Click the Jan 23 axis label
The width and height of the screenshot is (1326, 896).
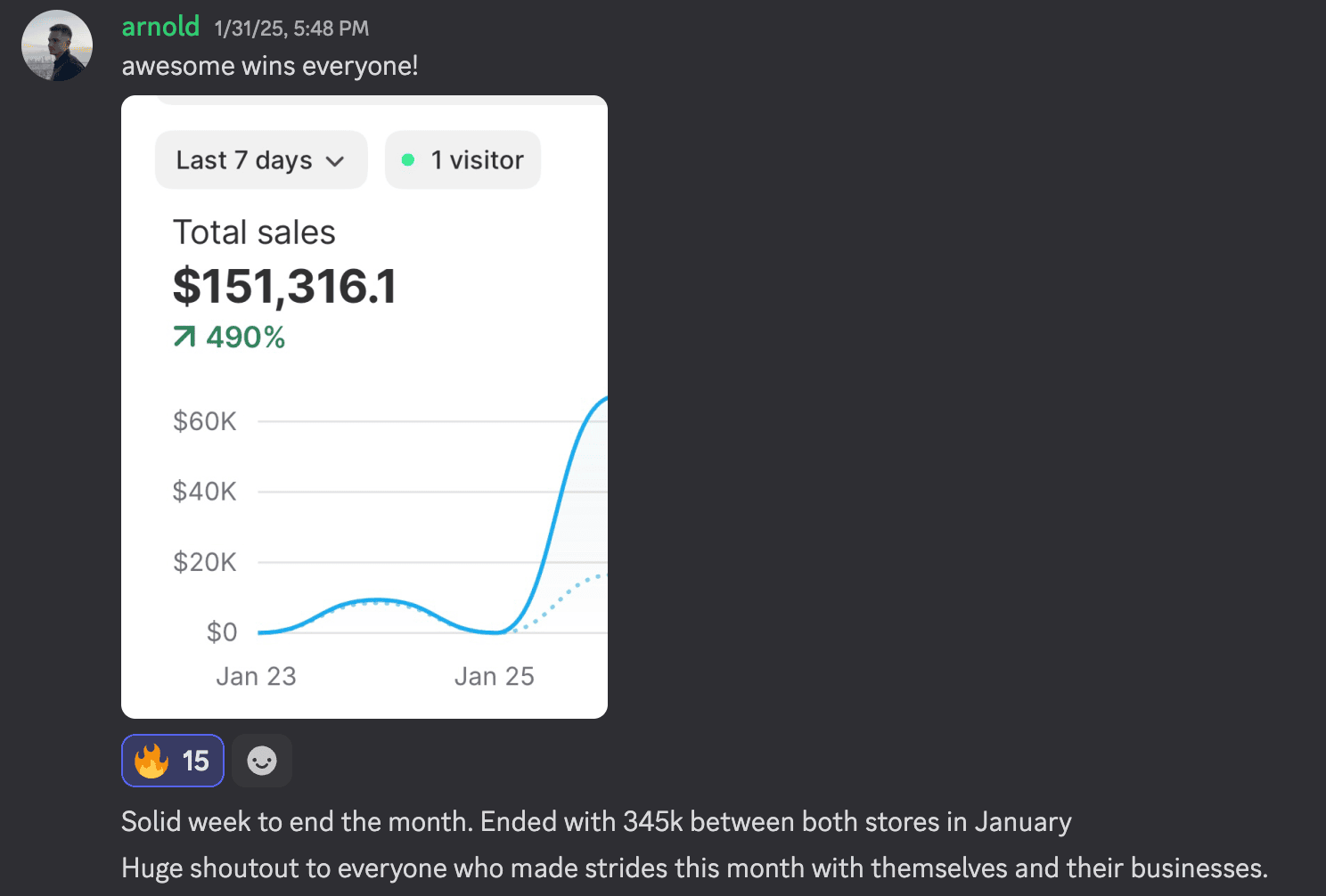click(256, 677)
